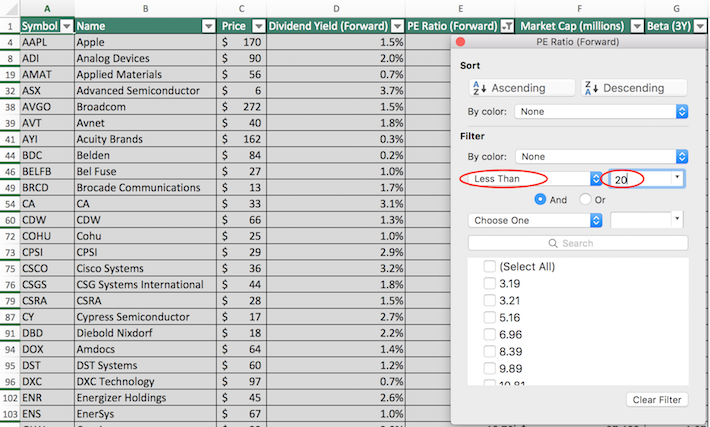Select the And radio button
Image resolution: width=710 pixels, height=427 pixels.
click(x=541, y=199)
